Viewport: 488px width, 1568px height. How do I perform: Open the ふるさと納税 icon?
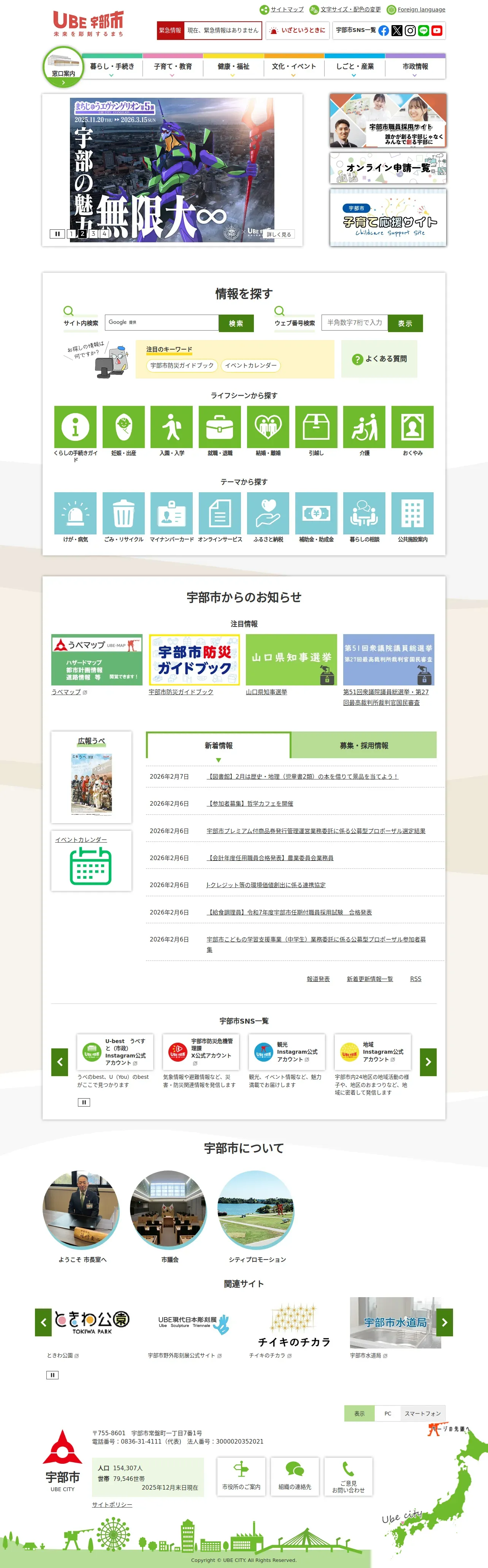pyautogui.click(x=268, y=513)
